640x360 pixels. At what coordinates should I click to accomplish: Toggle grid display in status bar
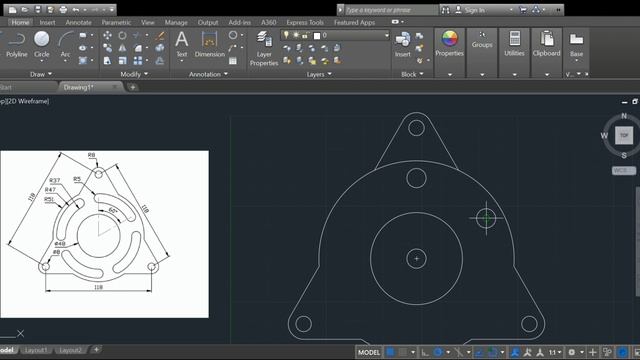[390, 352]
